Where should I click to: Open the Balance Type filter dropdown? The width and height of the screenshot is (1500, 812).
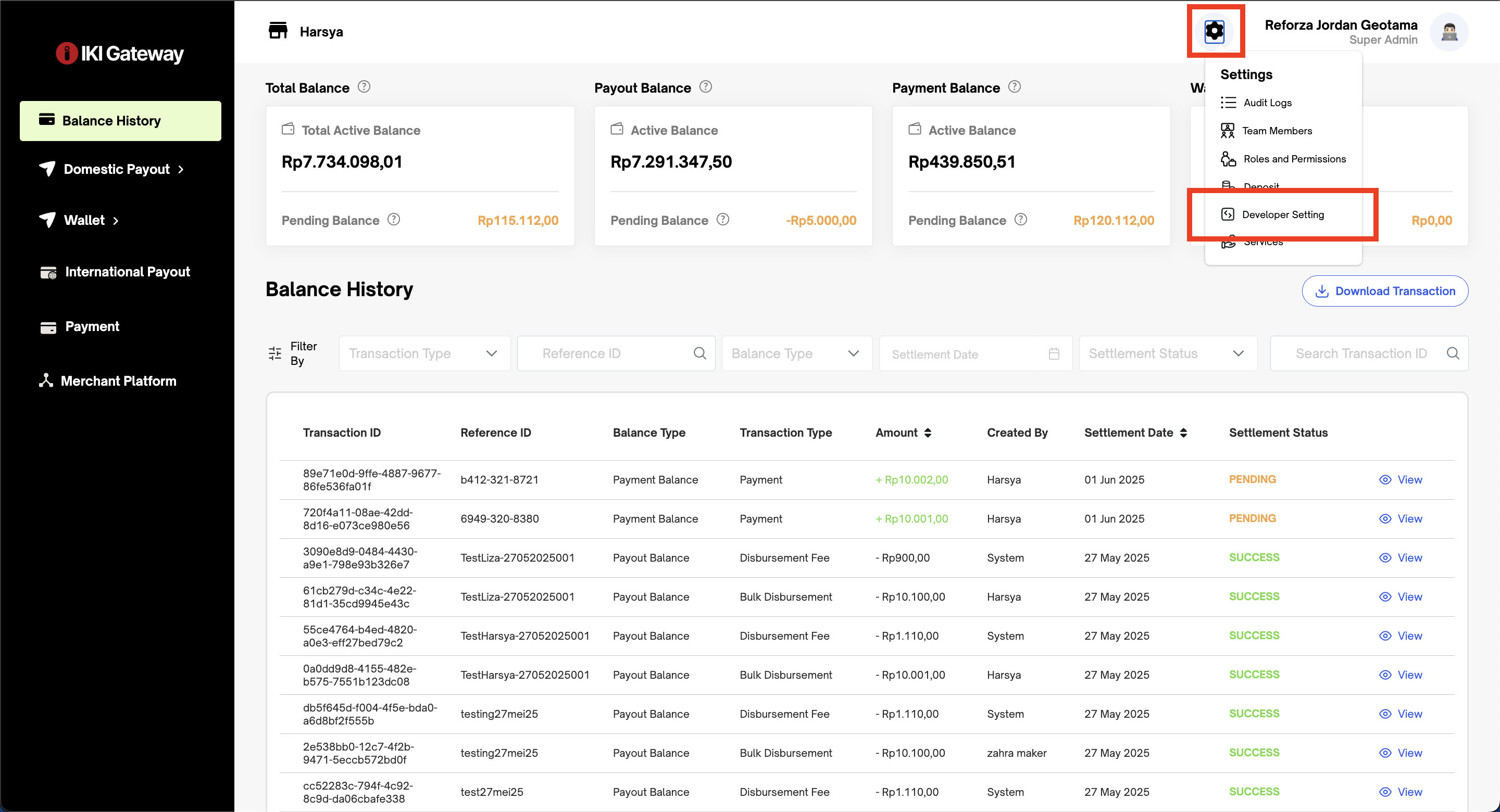pyautogui.click(x=796, y=353)
